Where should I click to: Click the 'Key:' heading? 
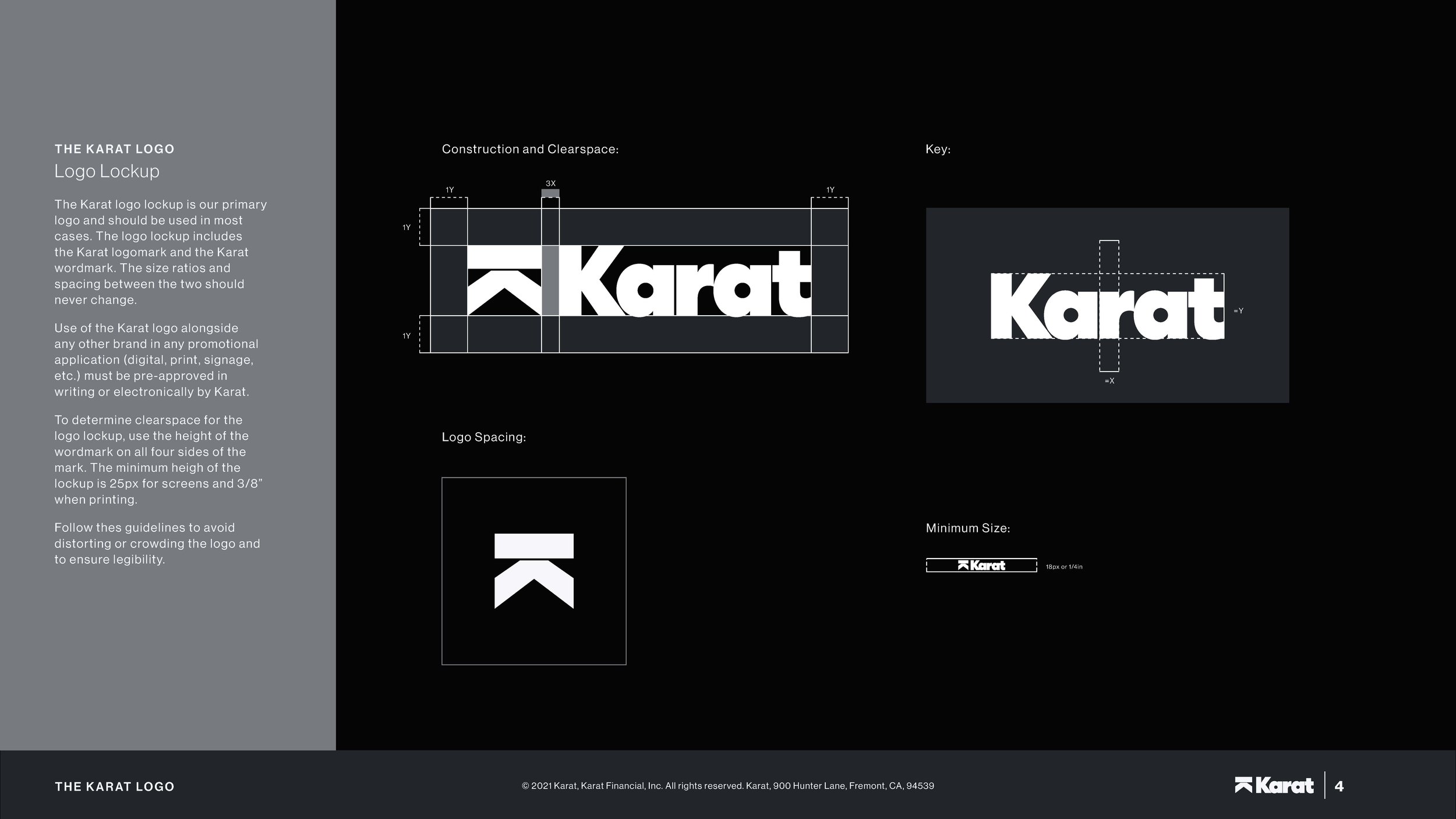pyautogui.click(x=938, y=149)
